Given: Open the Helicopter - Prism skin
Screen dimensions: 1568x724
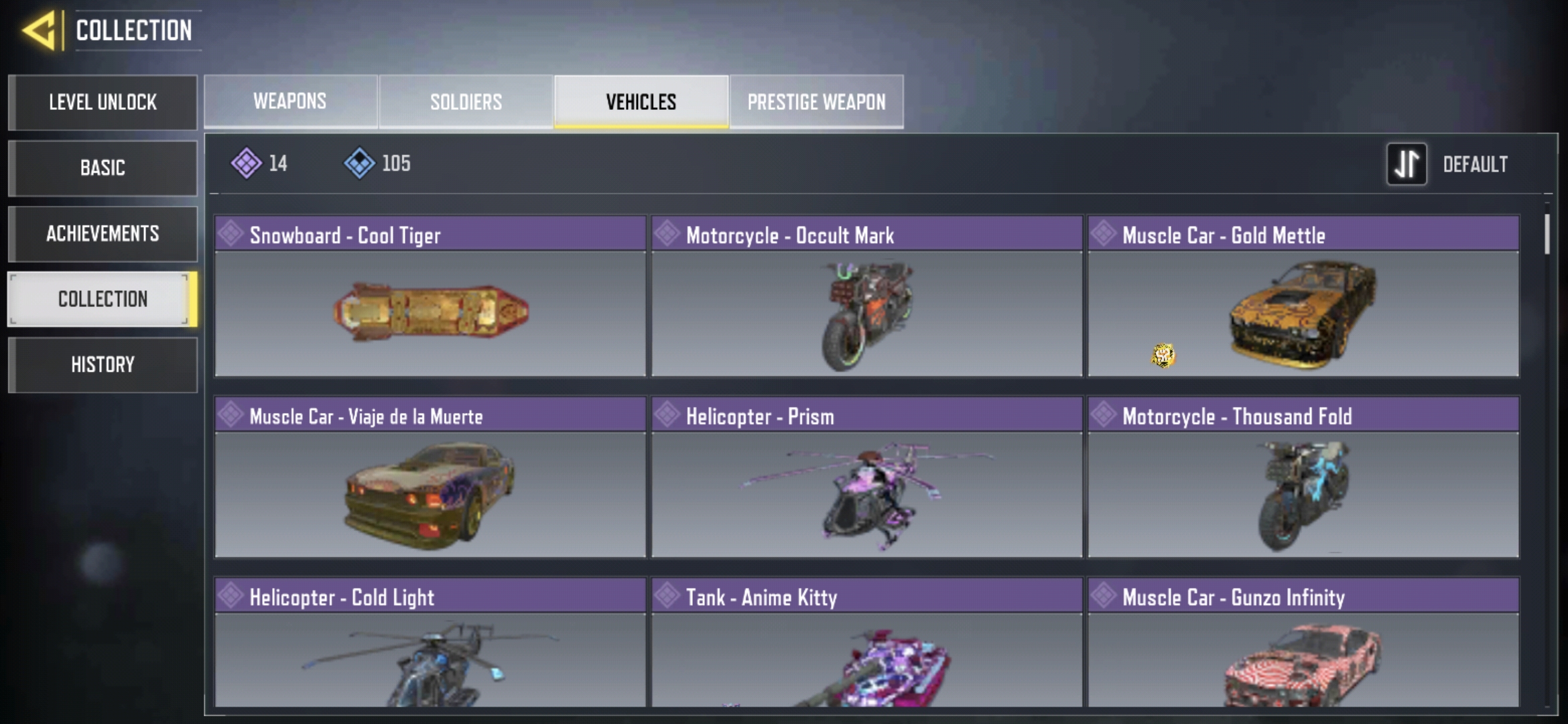Looking at the screenshot, I should [x=866, y=477].
